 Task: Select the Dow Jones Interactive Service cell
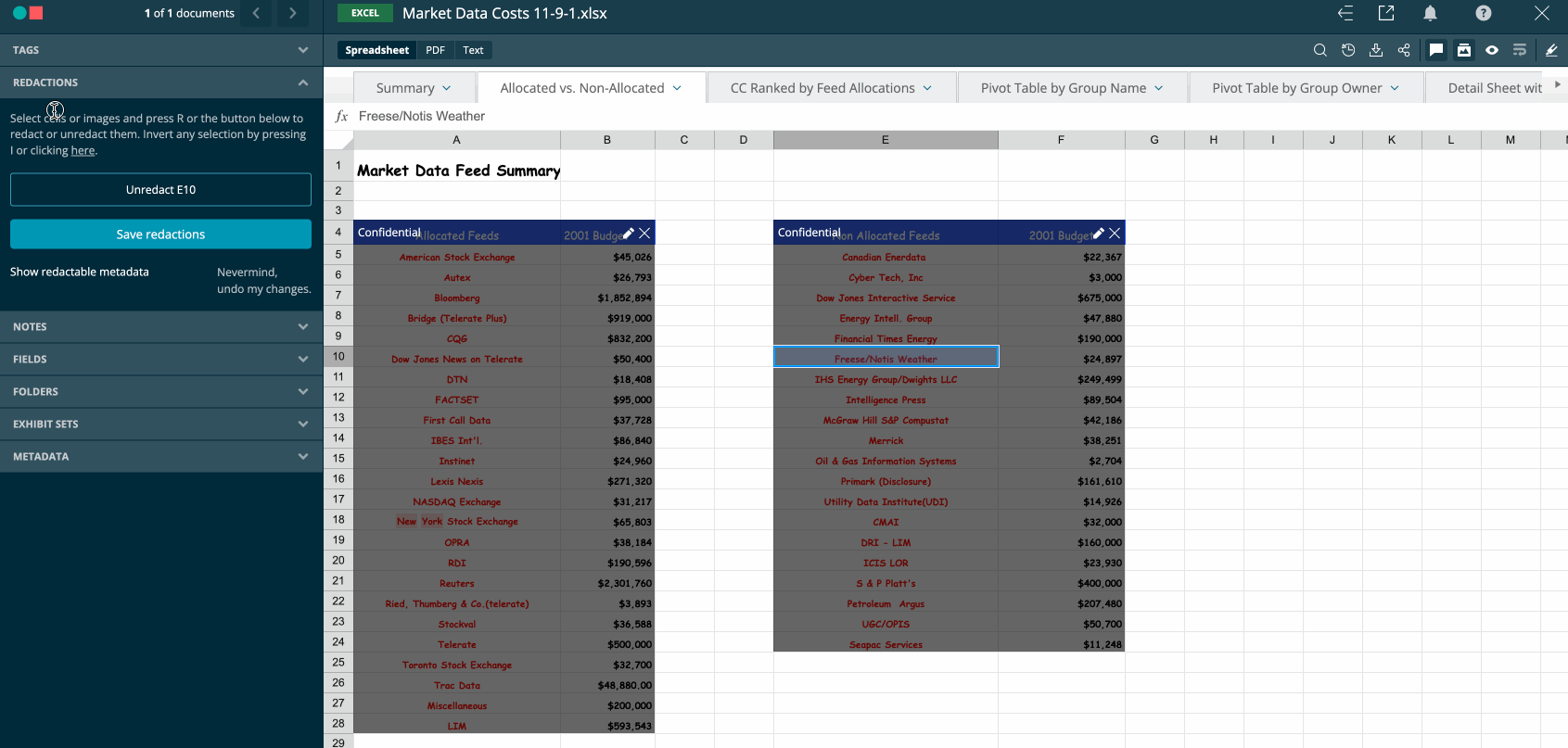886,298
